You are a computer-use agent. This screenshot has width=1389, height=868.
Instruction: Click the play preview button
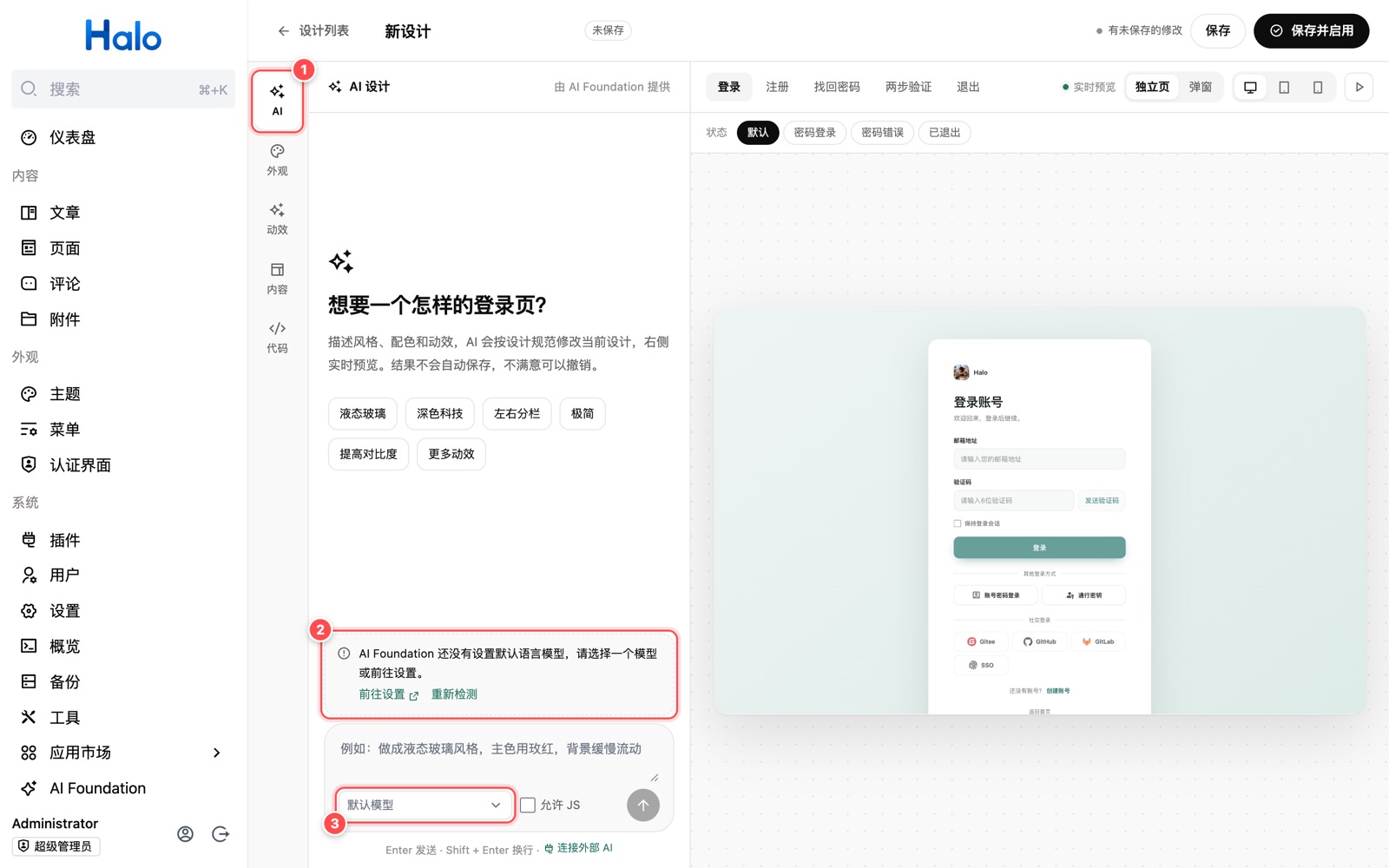pyautogui.click(x=1359, y=87)
